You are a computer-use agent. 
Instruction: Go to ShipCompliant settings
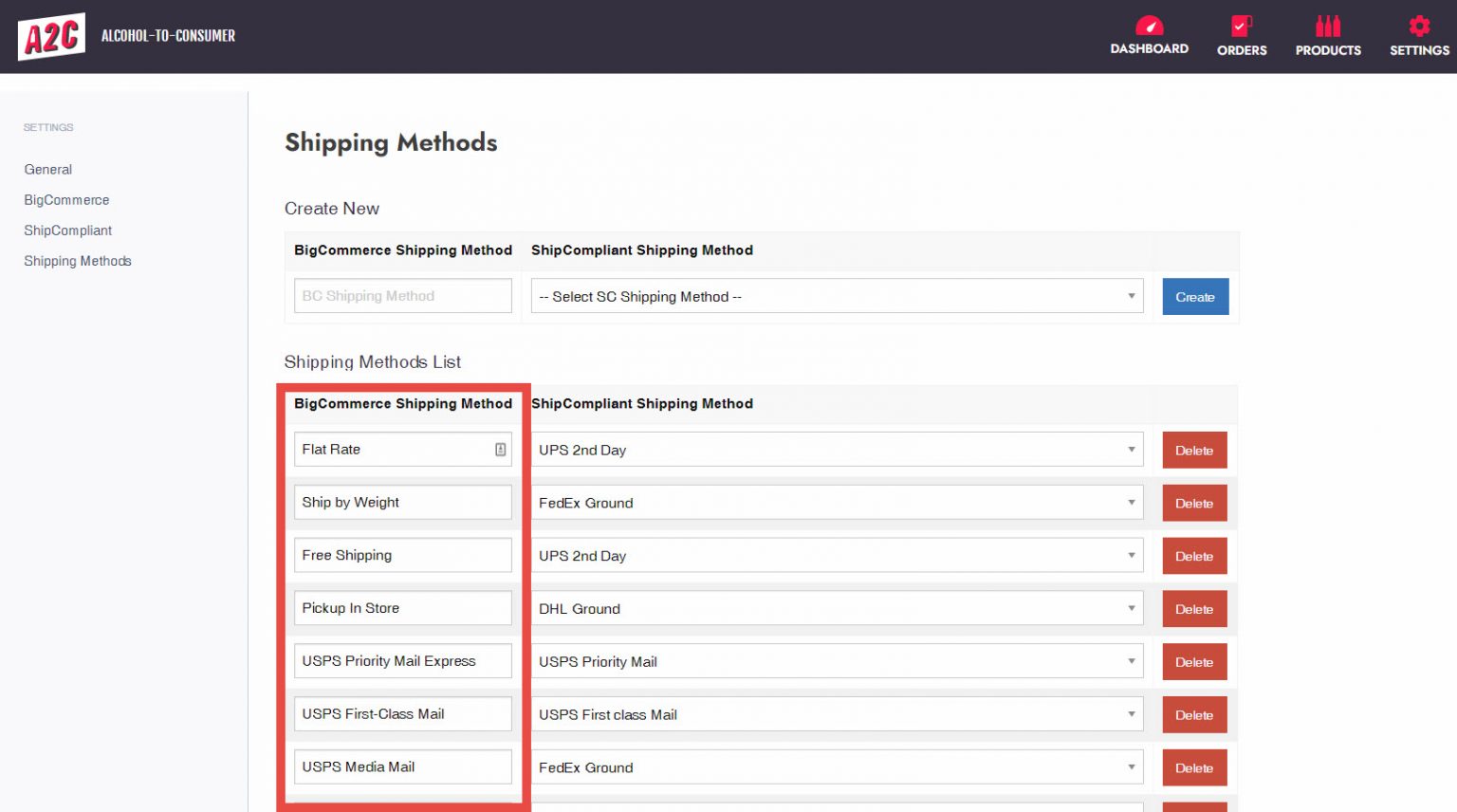[68, 231]
